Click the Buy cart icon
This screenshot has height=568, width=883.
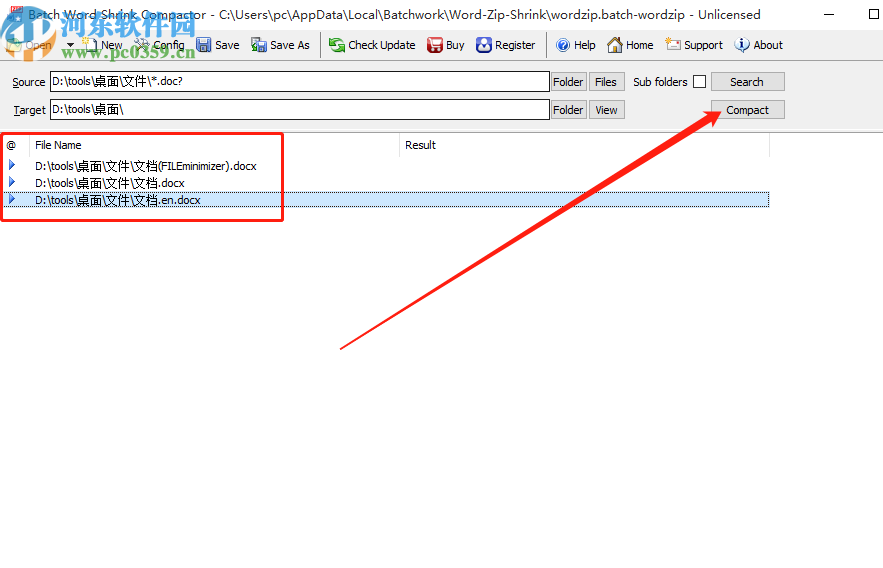pyautogui.click(x=434, y=45)
